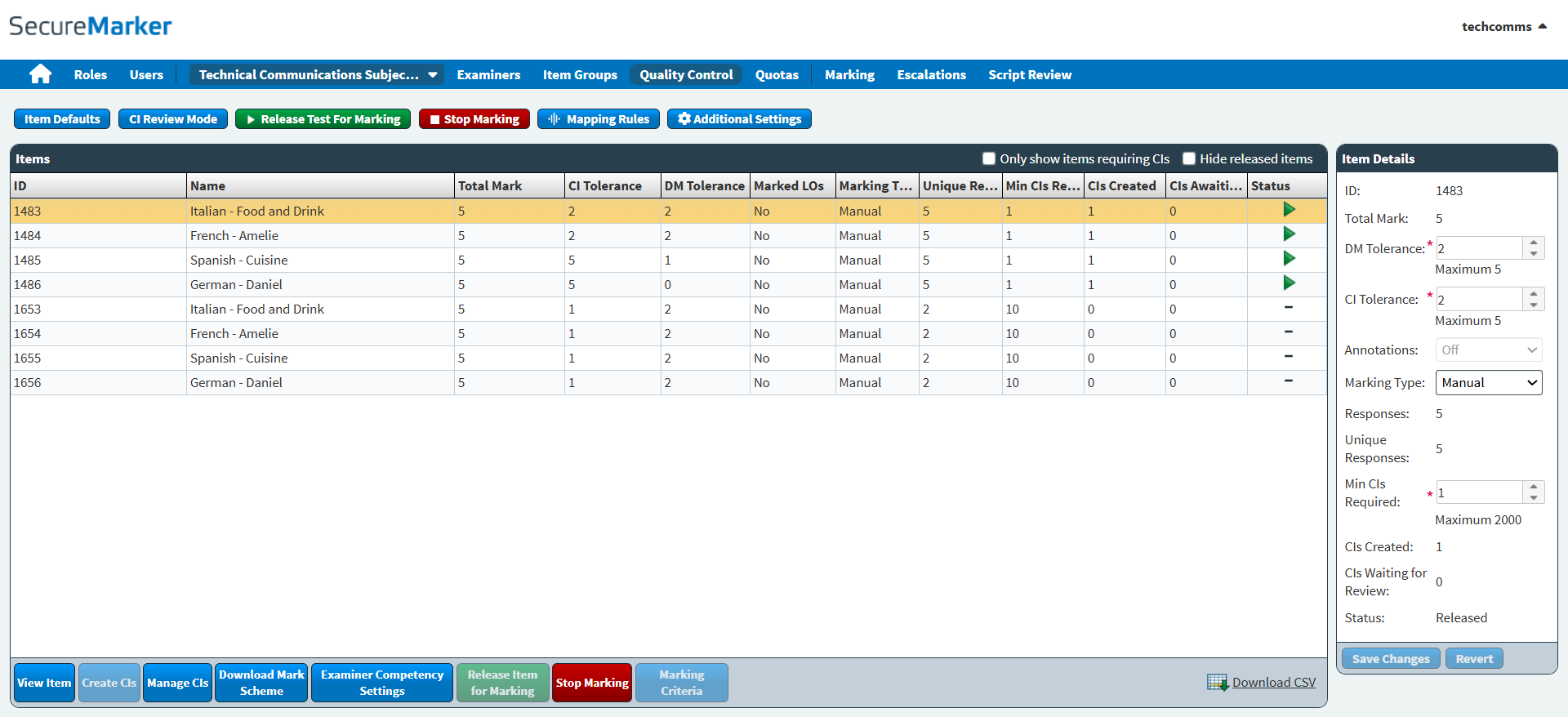1568x717 pixels.
Task: Enable Only show items requiring CIs
Action: point(989,158)
